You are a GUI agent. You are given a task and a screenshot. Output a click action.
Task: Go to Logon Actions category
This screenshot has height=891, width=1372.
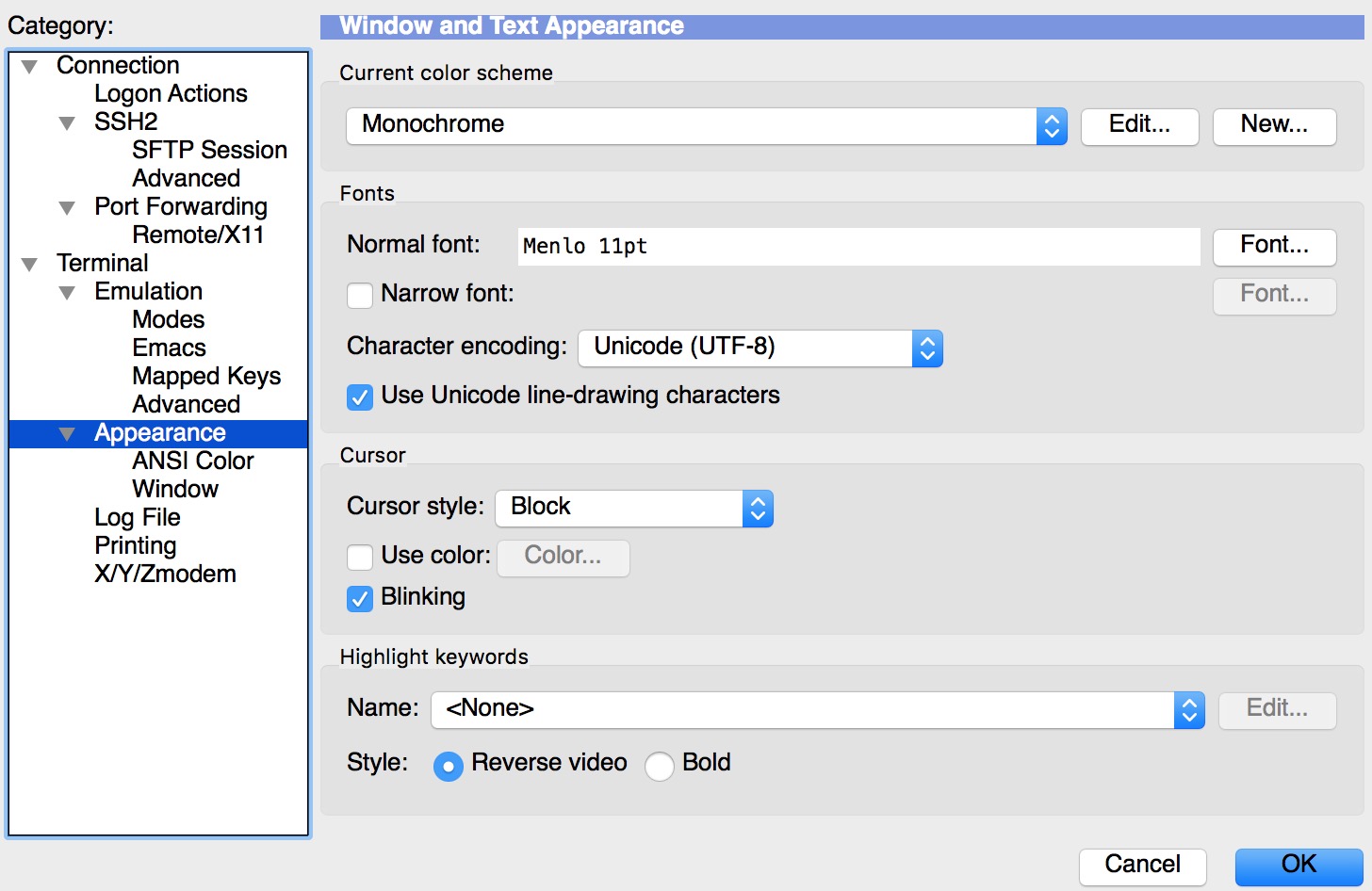(171, 93)
